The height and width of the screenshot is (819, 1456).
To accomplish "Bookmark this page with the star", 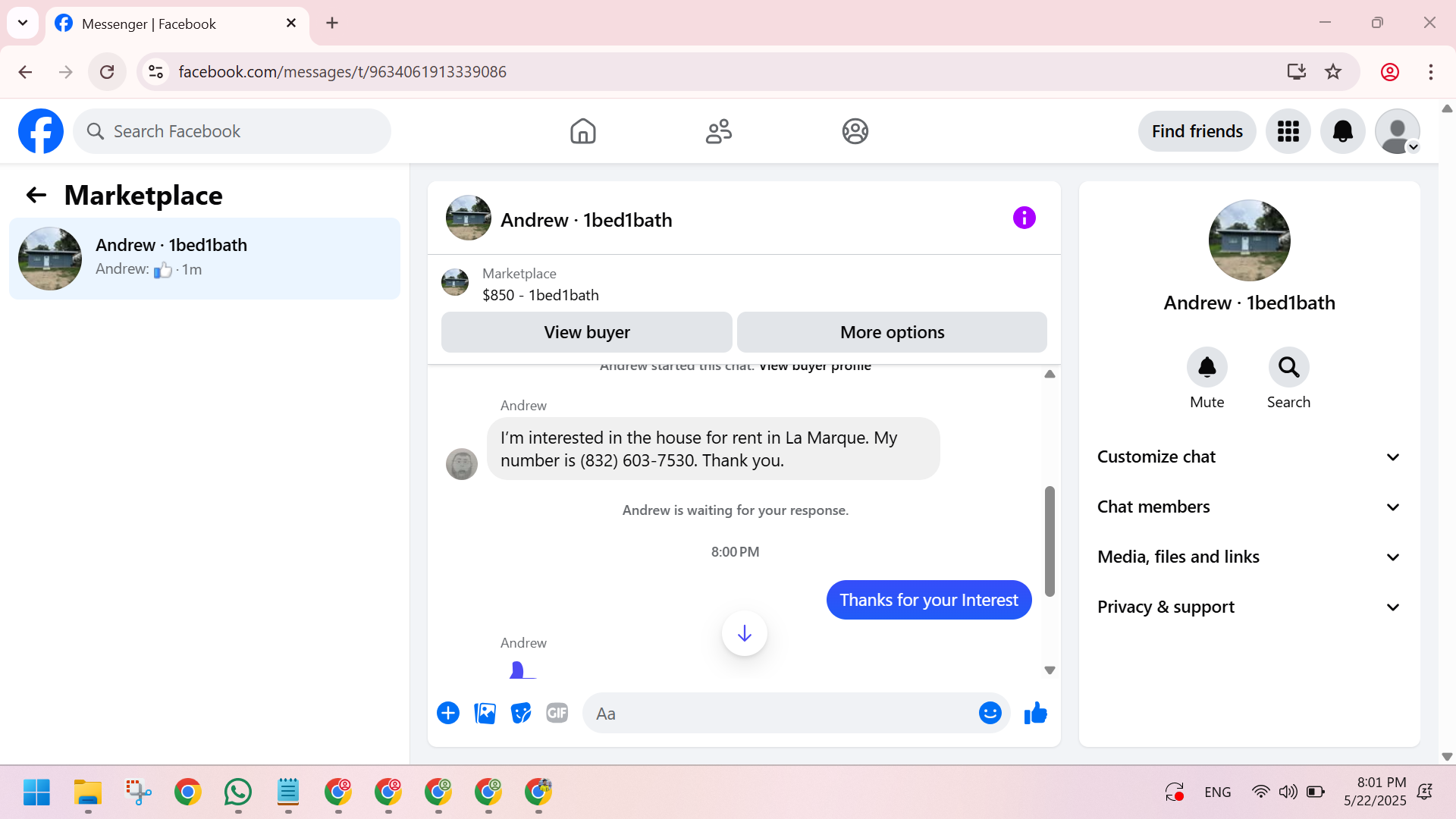I will tap(1332, 72).
